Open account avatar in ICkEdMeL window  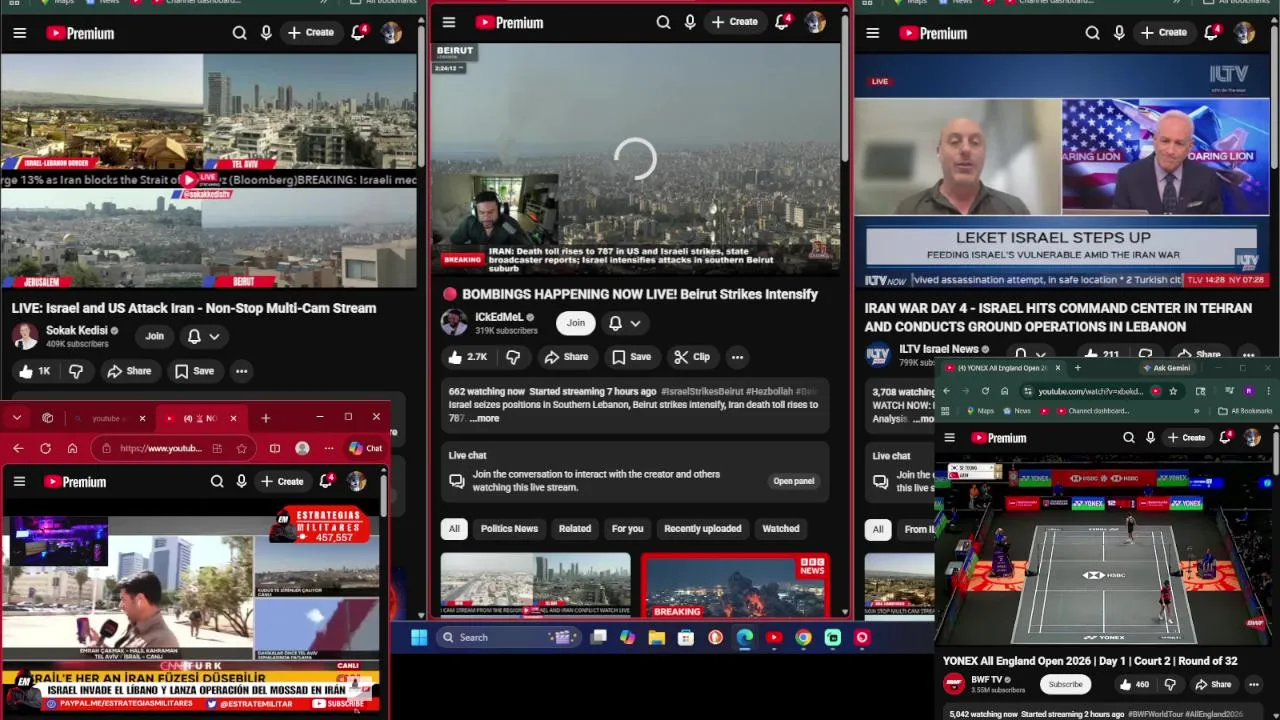click(815, 22)
